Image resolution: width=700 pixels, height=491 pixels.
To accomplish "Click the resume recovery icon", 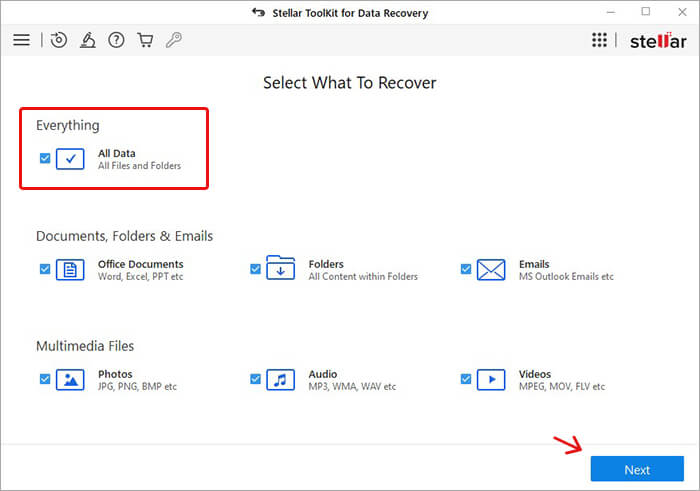I will pyautogui.click(x=58, y=40).
